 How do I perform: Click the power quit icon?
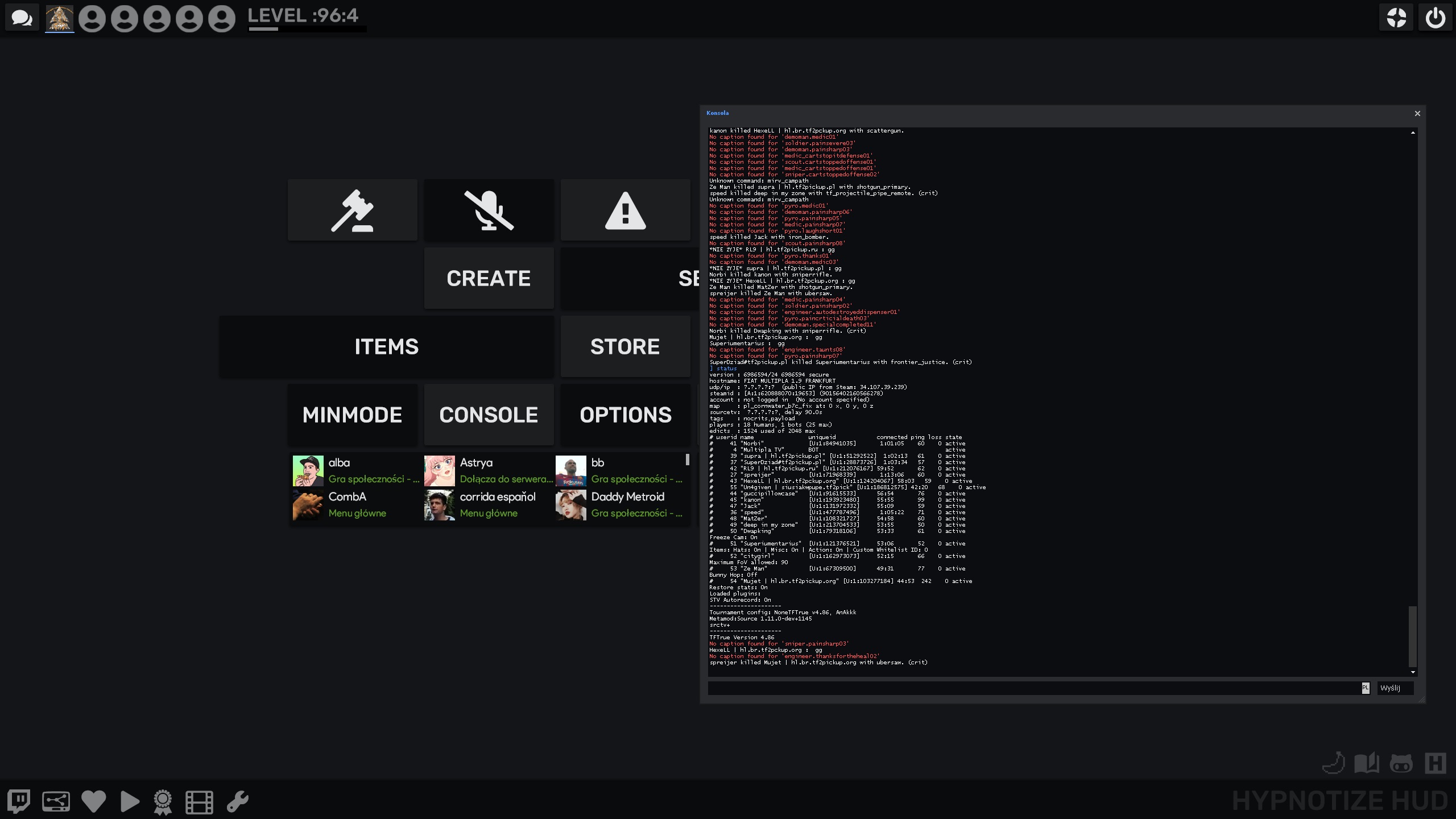pos(1435,18)
